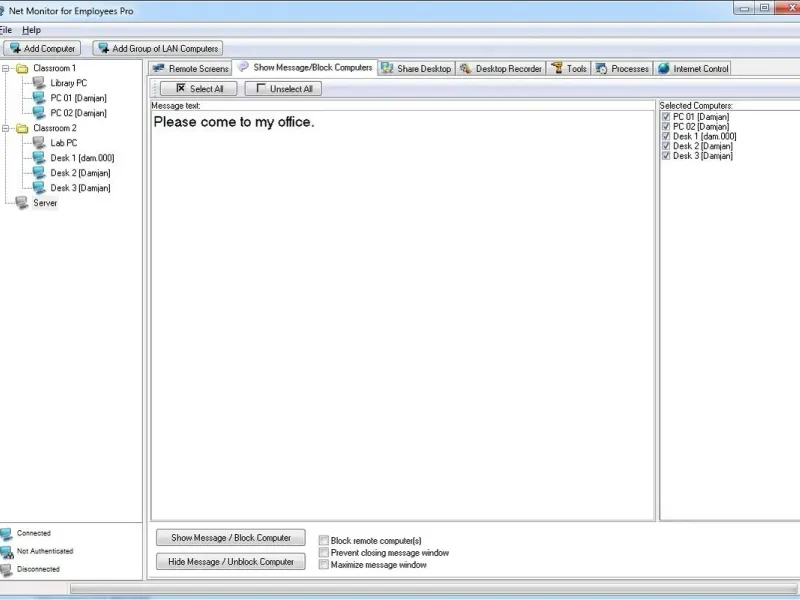This screenshot has height=600, width=800.
Task: Select PC 01 [Damjan] label in tree
Action: pos(79,97)
